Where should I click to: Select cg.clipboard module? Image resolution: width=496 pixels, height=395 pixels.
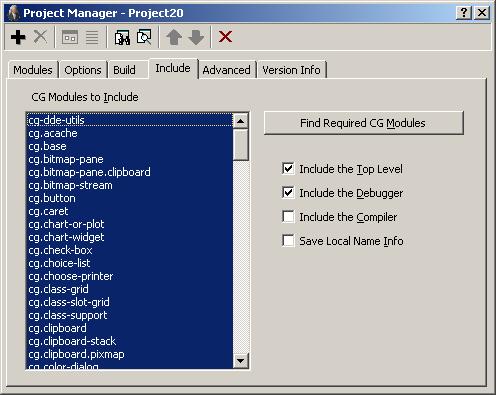point(130,328)
